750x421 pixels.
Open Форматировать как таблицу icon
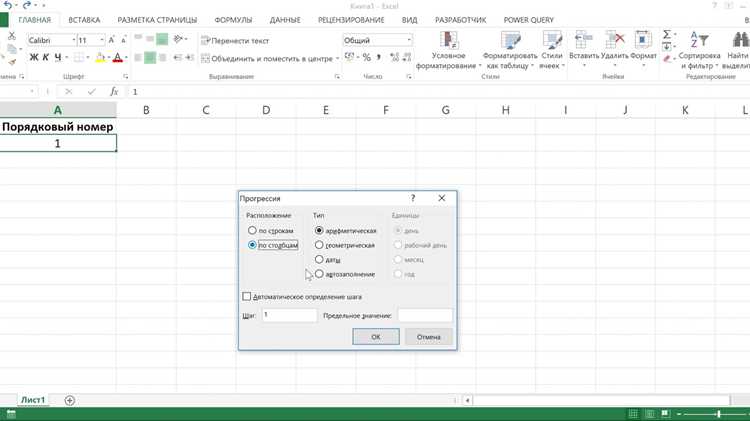click(x=510, y=40)
